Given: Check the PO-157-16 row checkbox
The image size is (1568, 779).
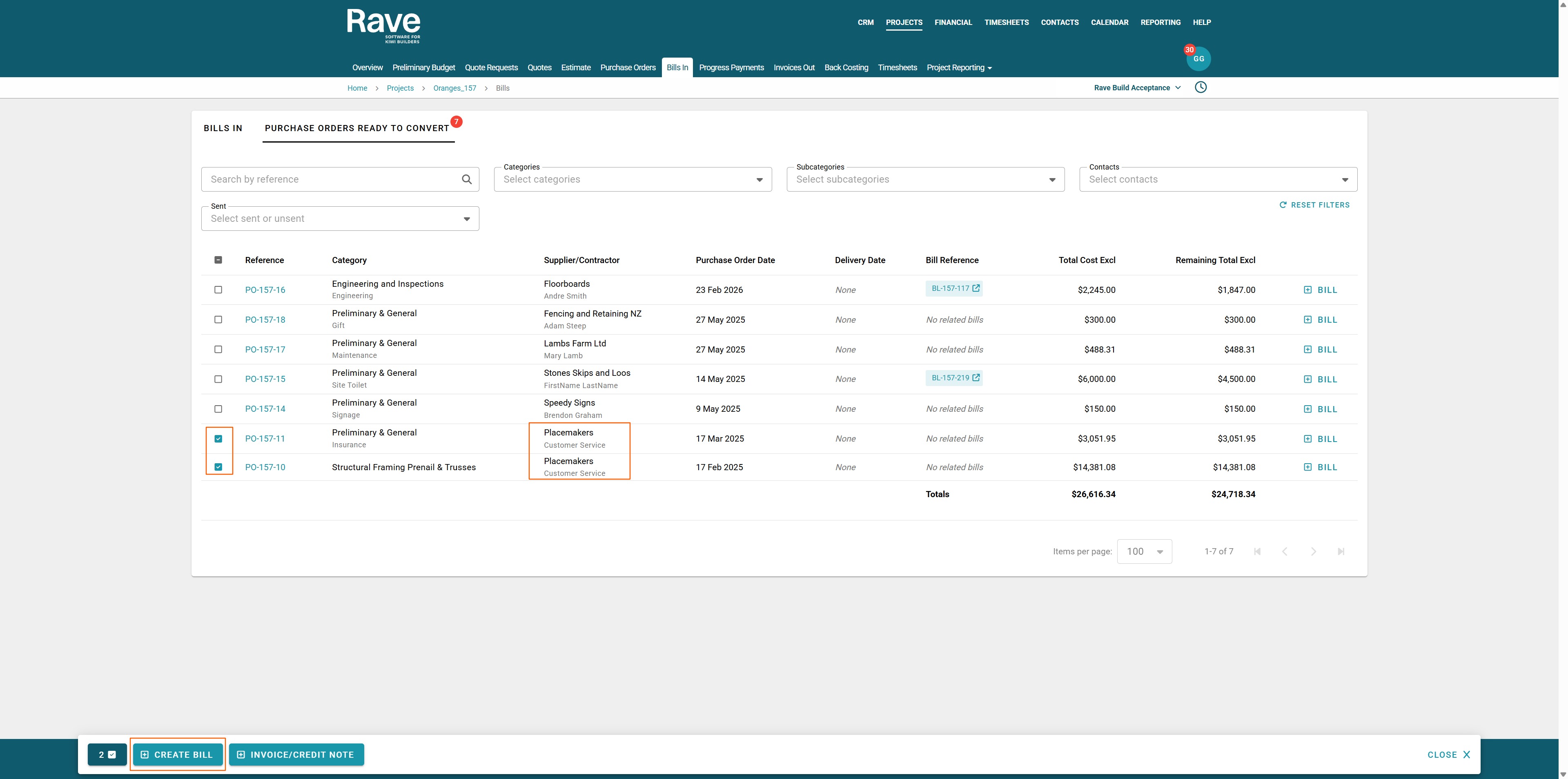Looking at the screenshot, I should coord(218,290).
